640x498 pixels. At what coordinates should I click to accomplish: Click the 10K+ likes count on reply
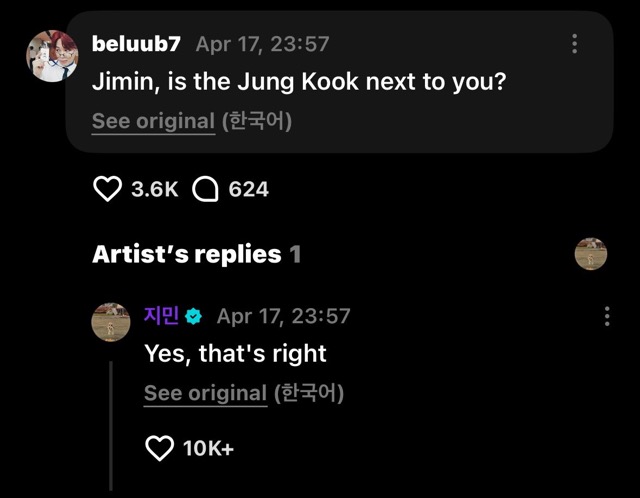(209, 449)
